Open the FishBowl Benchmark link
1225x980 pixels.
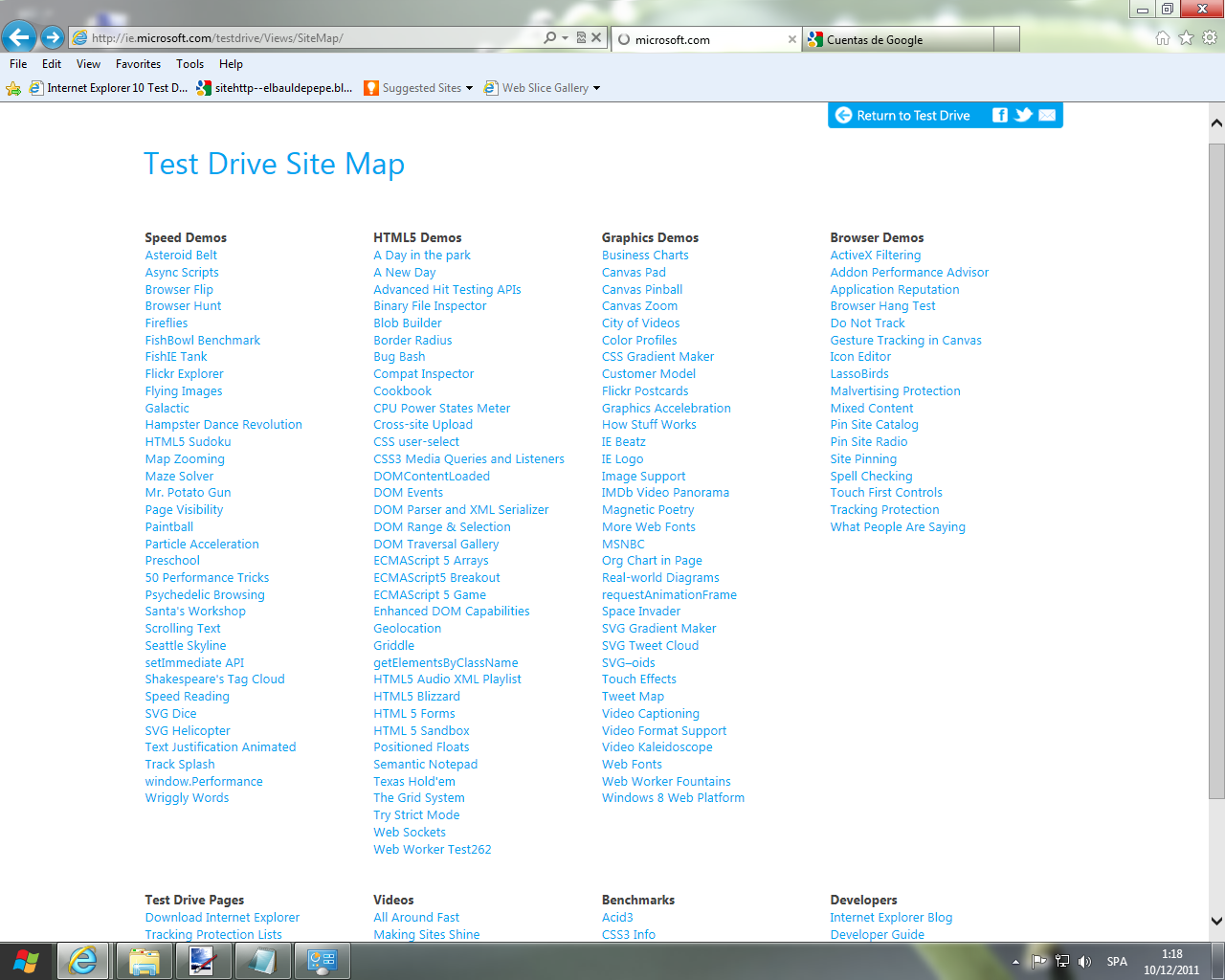(x=202, y=341)
